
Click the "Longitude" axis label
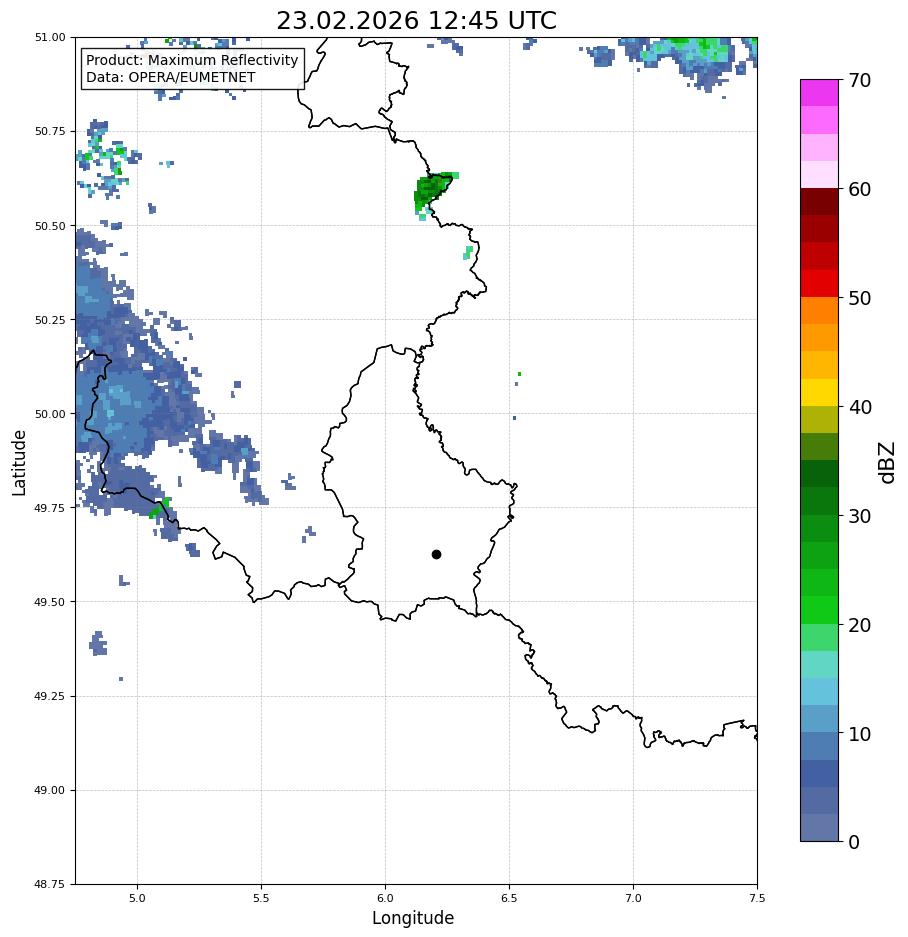413,918
